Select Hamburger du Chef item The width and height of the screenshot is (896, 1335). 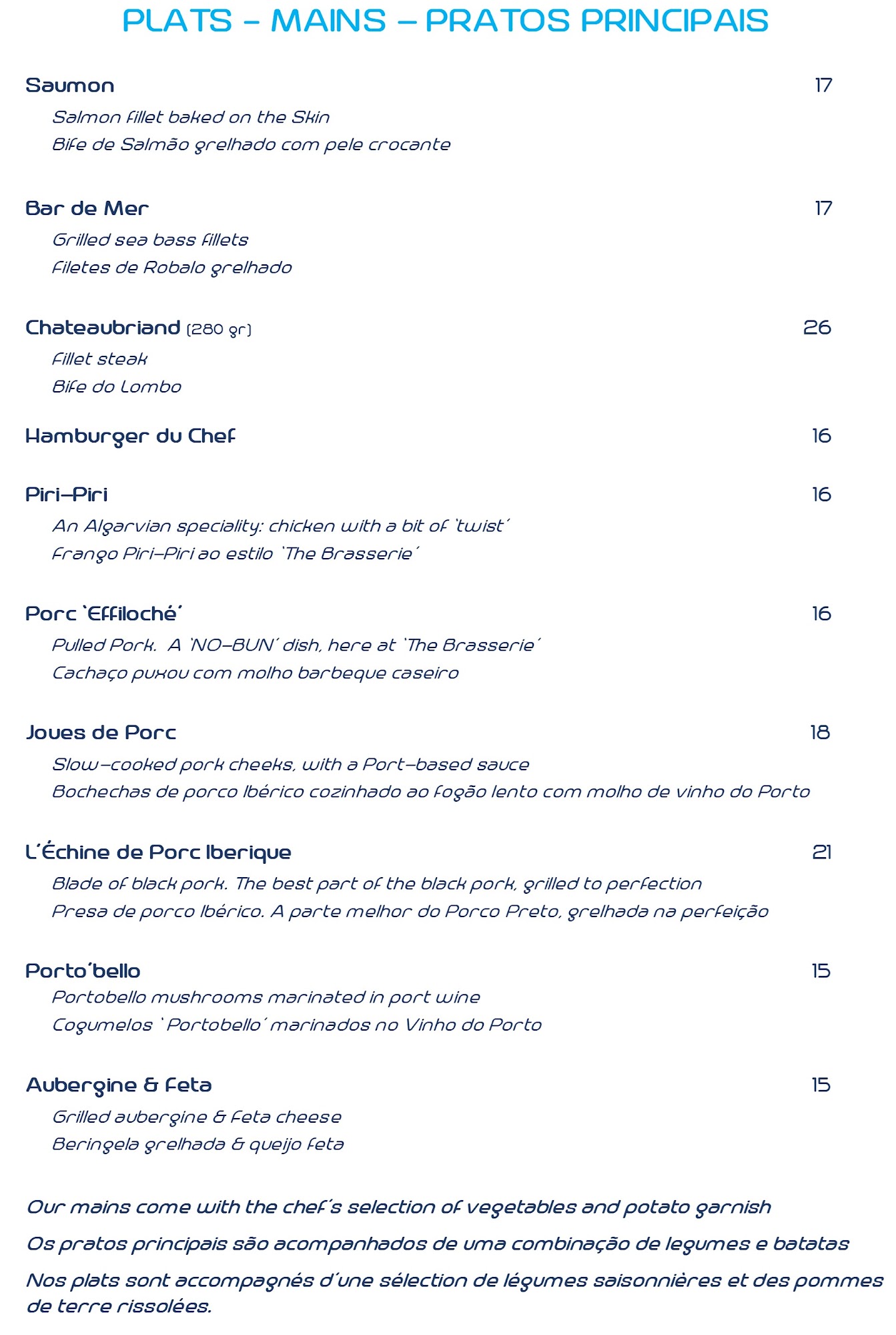pos(130,437)
